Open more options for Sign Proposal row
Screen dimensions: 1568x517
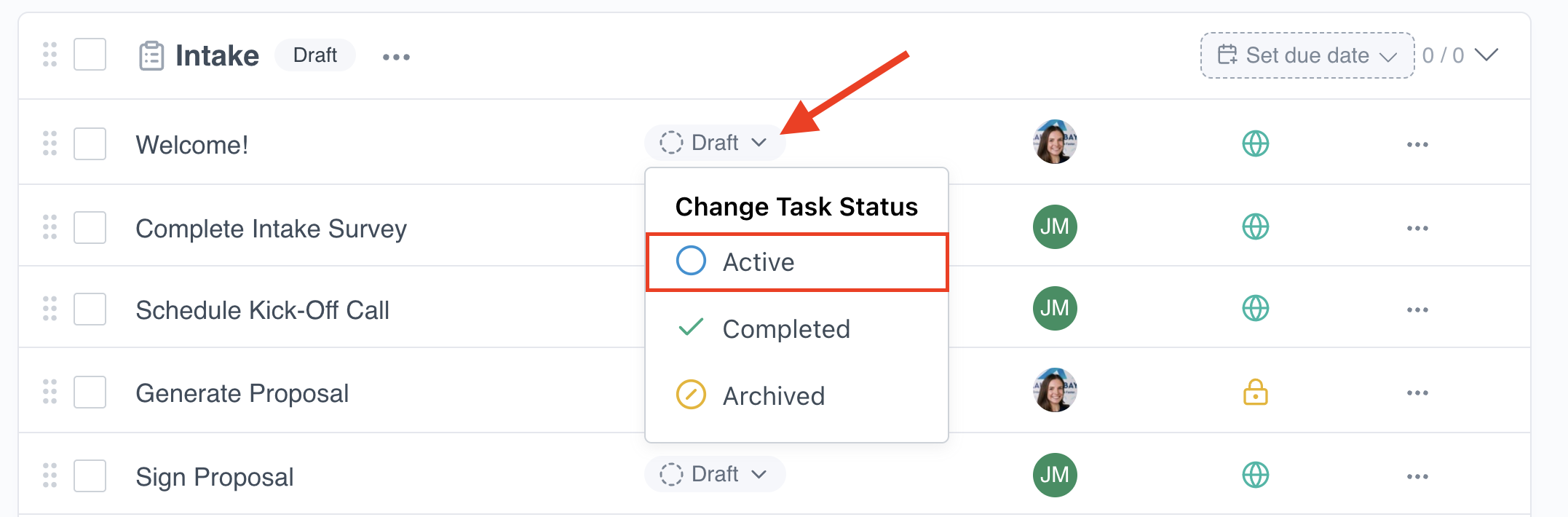pos(1417,476)
